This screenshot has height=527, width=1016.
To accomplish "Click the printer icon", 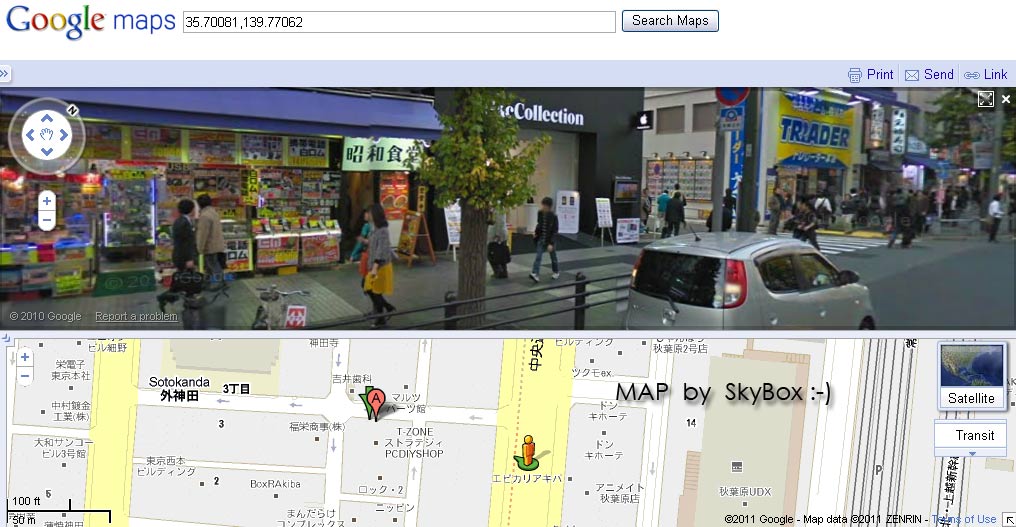I will [x=855, y=75].
